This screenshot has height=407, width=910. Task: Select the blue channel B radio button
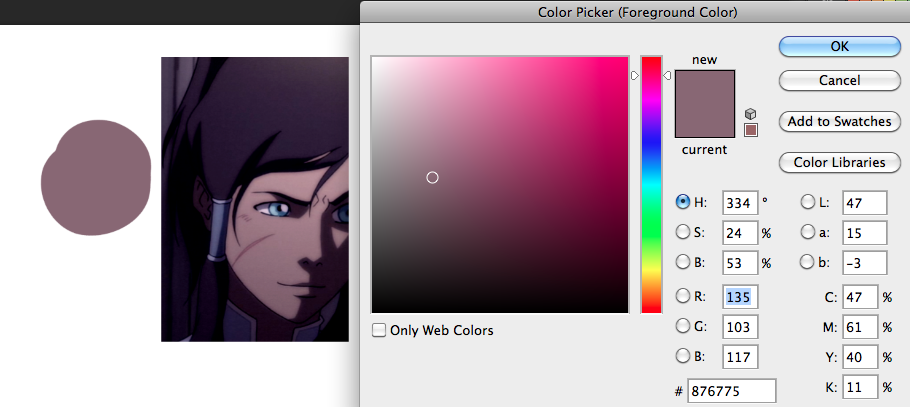click(682, 356)
